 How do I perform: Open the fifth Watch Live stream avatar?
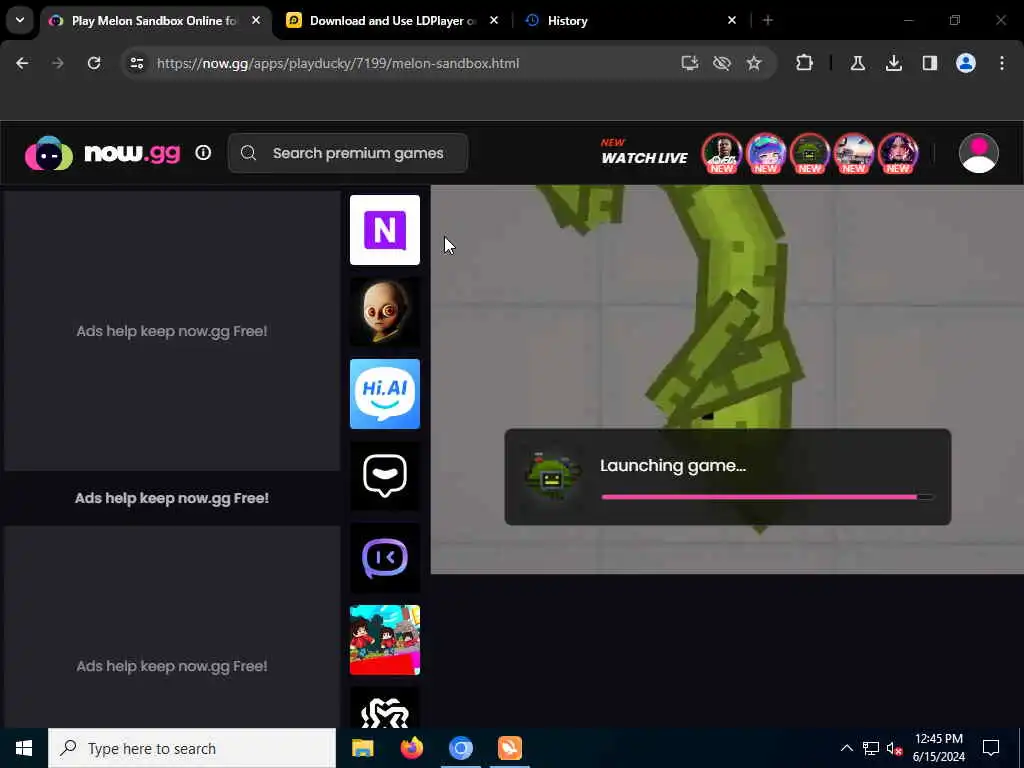click(x=898, y=153)
